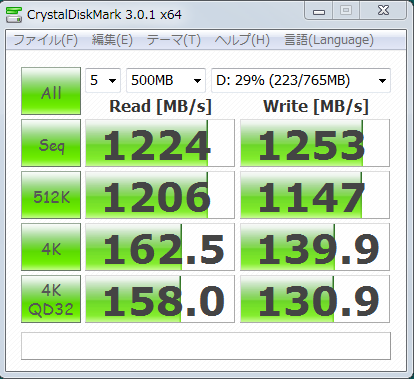Click the Seq write result 1253
Image resolution: width=414 pixels, height=379 pixels.
coord(315,143)
